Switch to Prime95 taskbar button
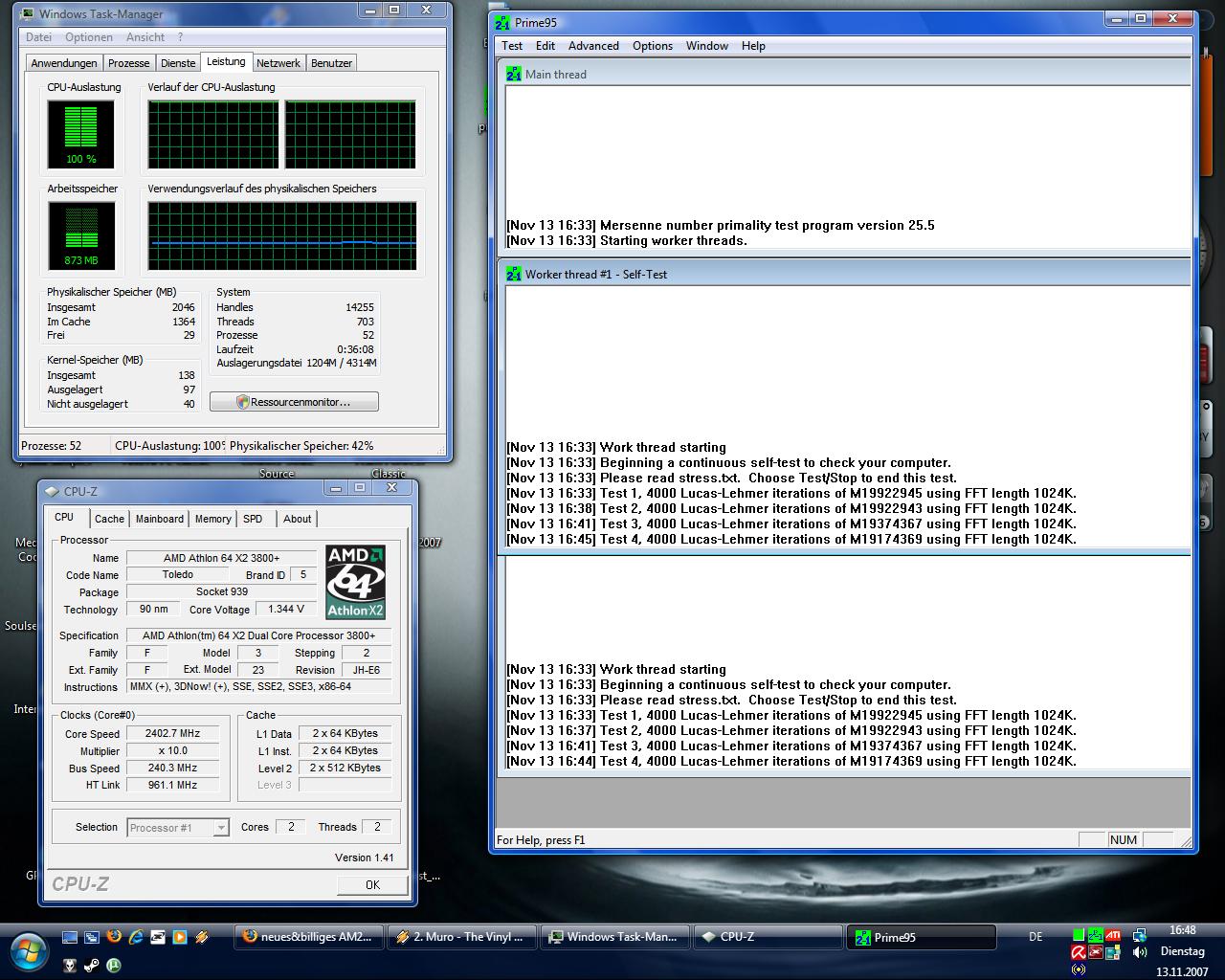This screenshot has height=980, width=1225. (921, 937)
